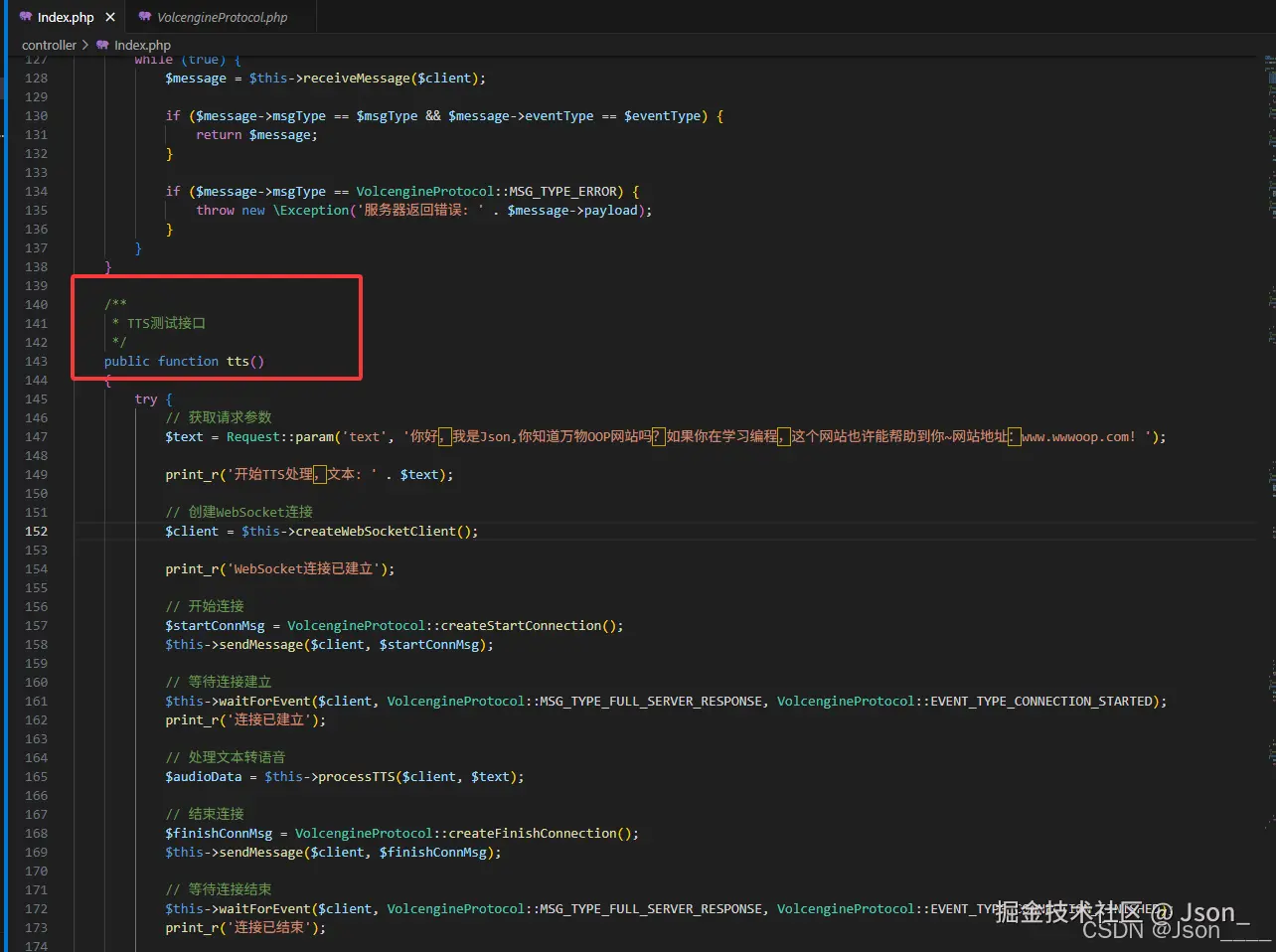Click the 'try' keyword
The image size is (1276, 952).
pos(146,398)
